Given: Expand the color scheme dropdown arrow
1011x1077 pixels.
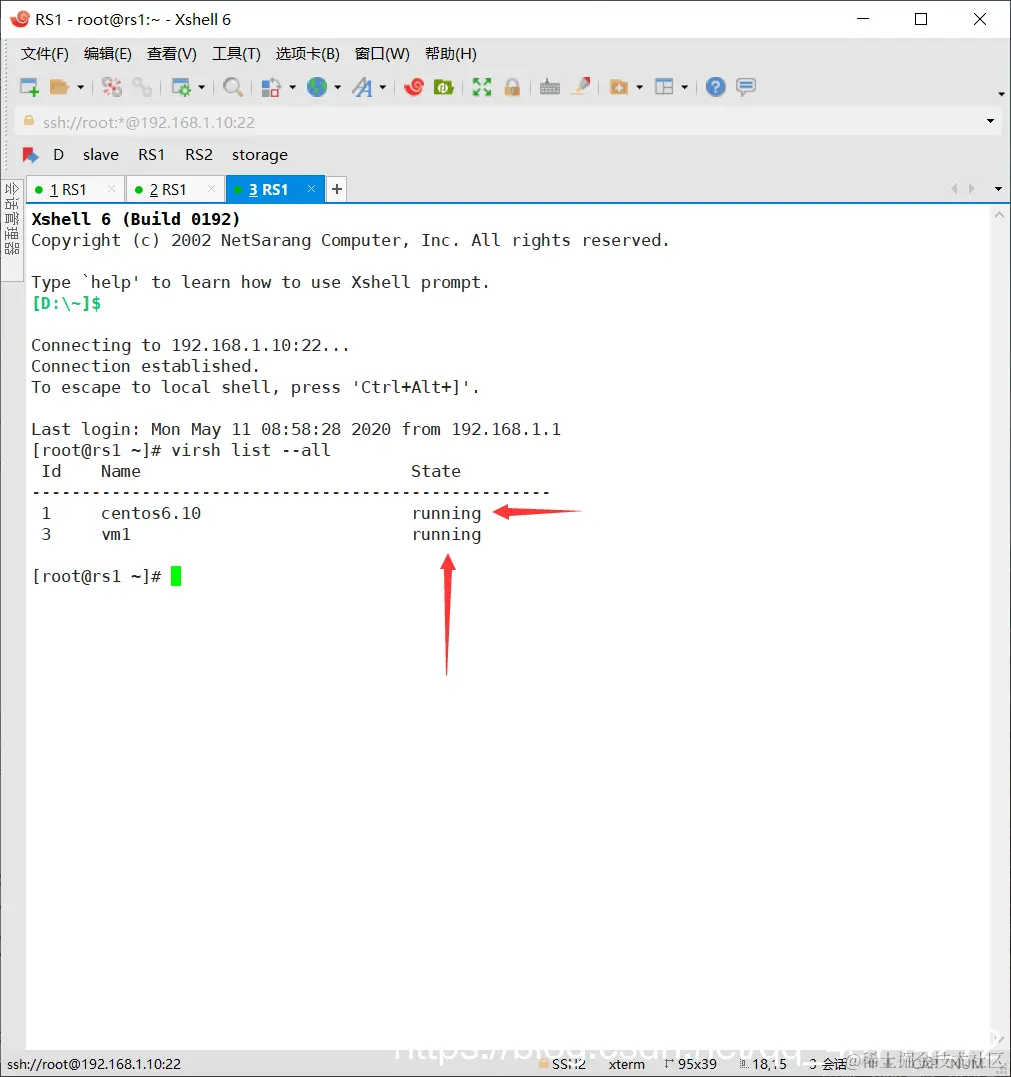Looking at the screenshot, I should click(293, 87).
